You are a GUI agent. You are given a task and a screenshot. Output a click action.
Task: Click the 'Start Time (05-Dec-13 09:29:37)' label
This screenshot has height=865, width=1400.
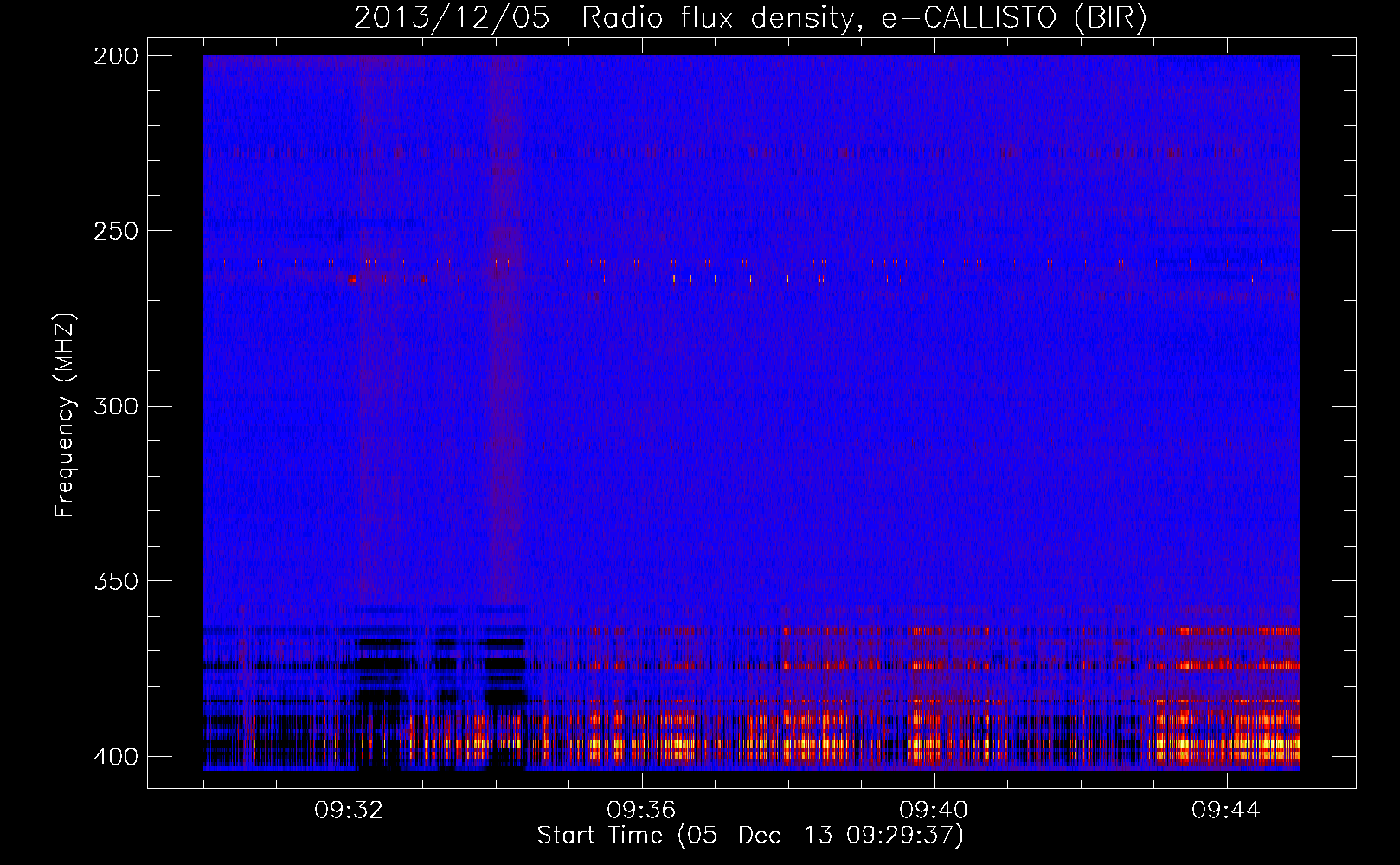tap(750, 836)
